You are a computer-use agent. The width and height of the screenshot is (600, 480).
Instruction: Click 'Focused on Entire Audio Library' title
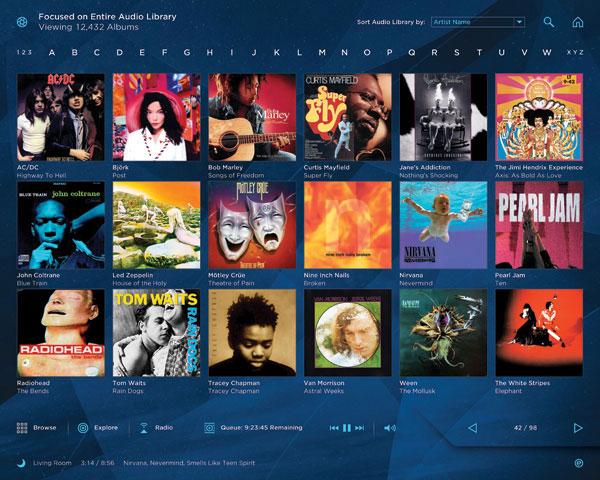coord(108,17)
